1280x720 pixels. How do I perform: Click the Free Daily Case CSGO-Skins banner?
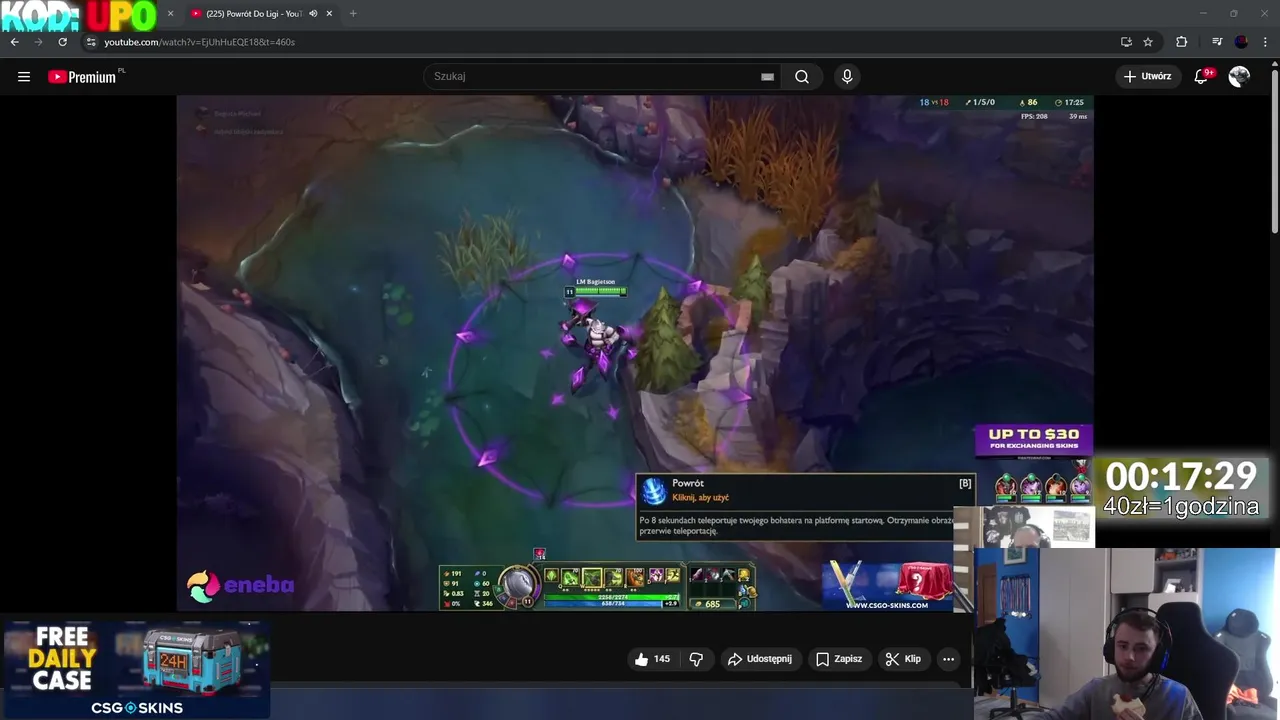pos(135,670)
